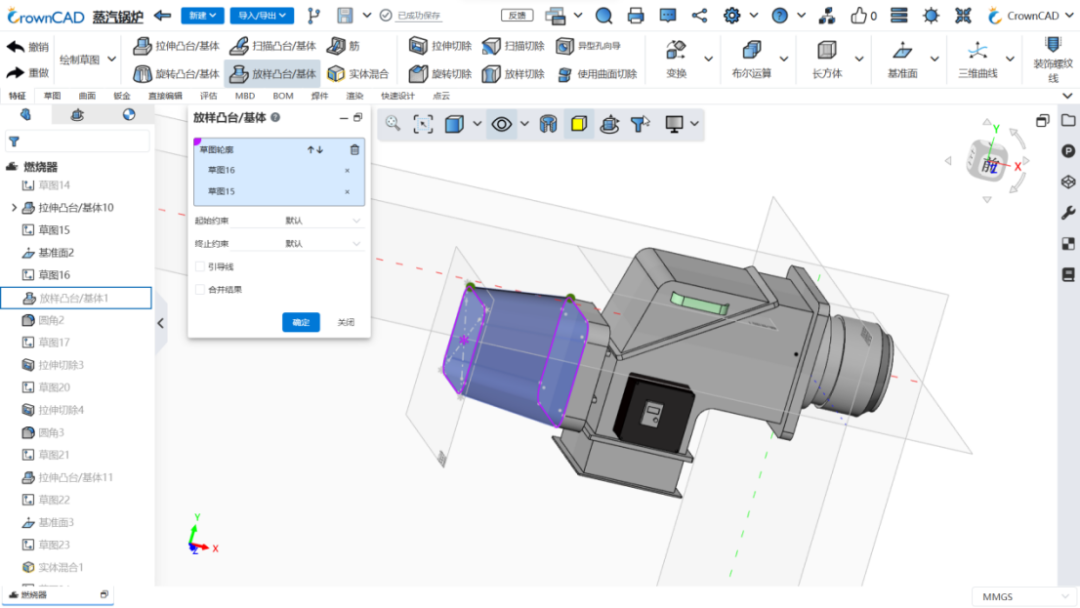The height and width of the screenshot is (608, 1080).
Task: Switch to the 曲面 ribbon tab
Action: (x=87, y=96)
